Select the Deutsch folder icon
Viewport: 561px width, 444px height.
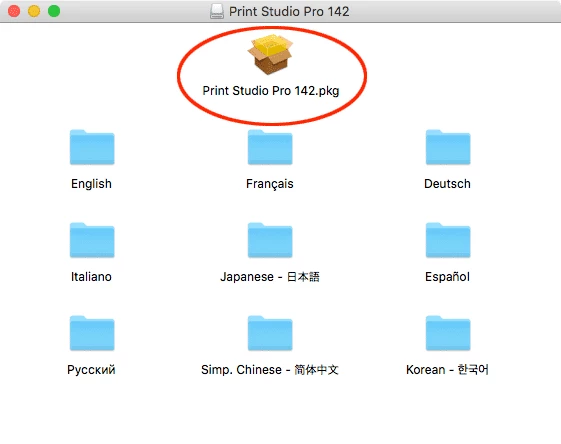click(448, 147)
